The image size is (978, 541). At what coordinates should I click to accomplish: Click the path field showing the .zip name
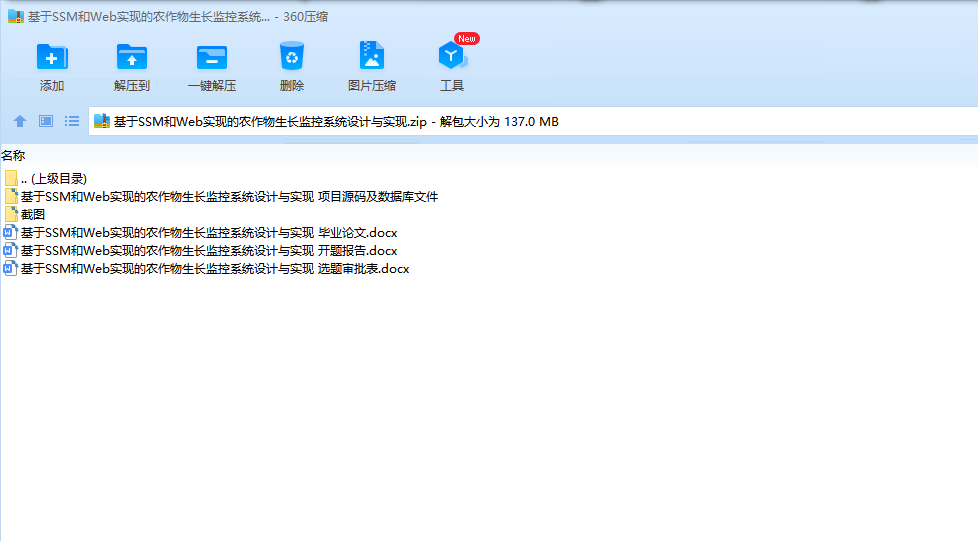(533, 121)
